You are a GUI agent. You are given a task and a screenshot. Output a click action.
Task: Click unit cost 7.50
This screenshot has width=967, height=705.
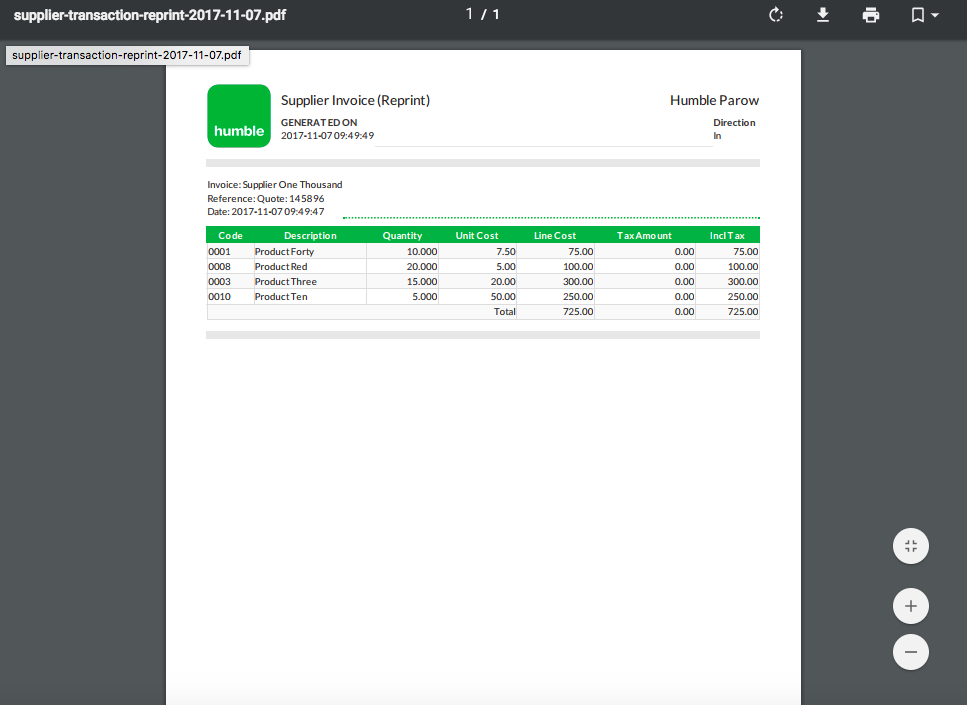pyautogui.click(x=506, y=252)
